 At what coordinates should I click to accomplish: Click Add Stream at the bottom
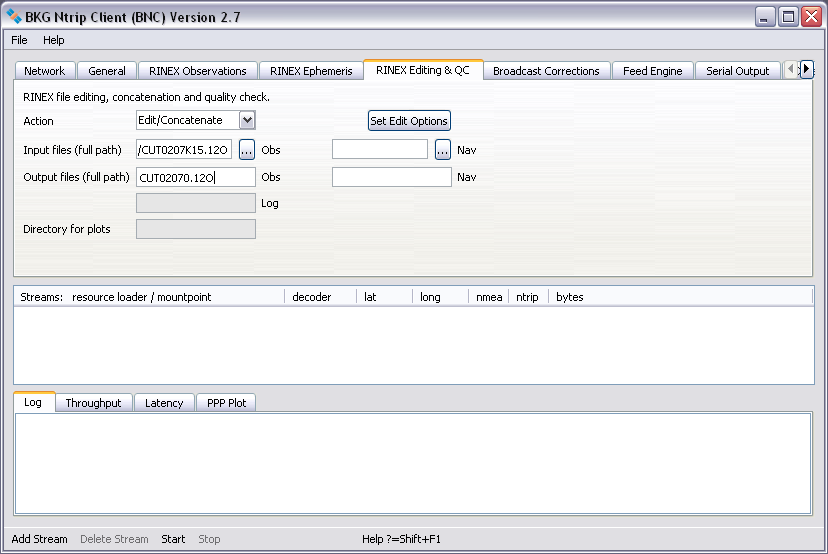pos(39,539)
